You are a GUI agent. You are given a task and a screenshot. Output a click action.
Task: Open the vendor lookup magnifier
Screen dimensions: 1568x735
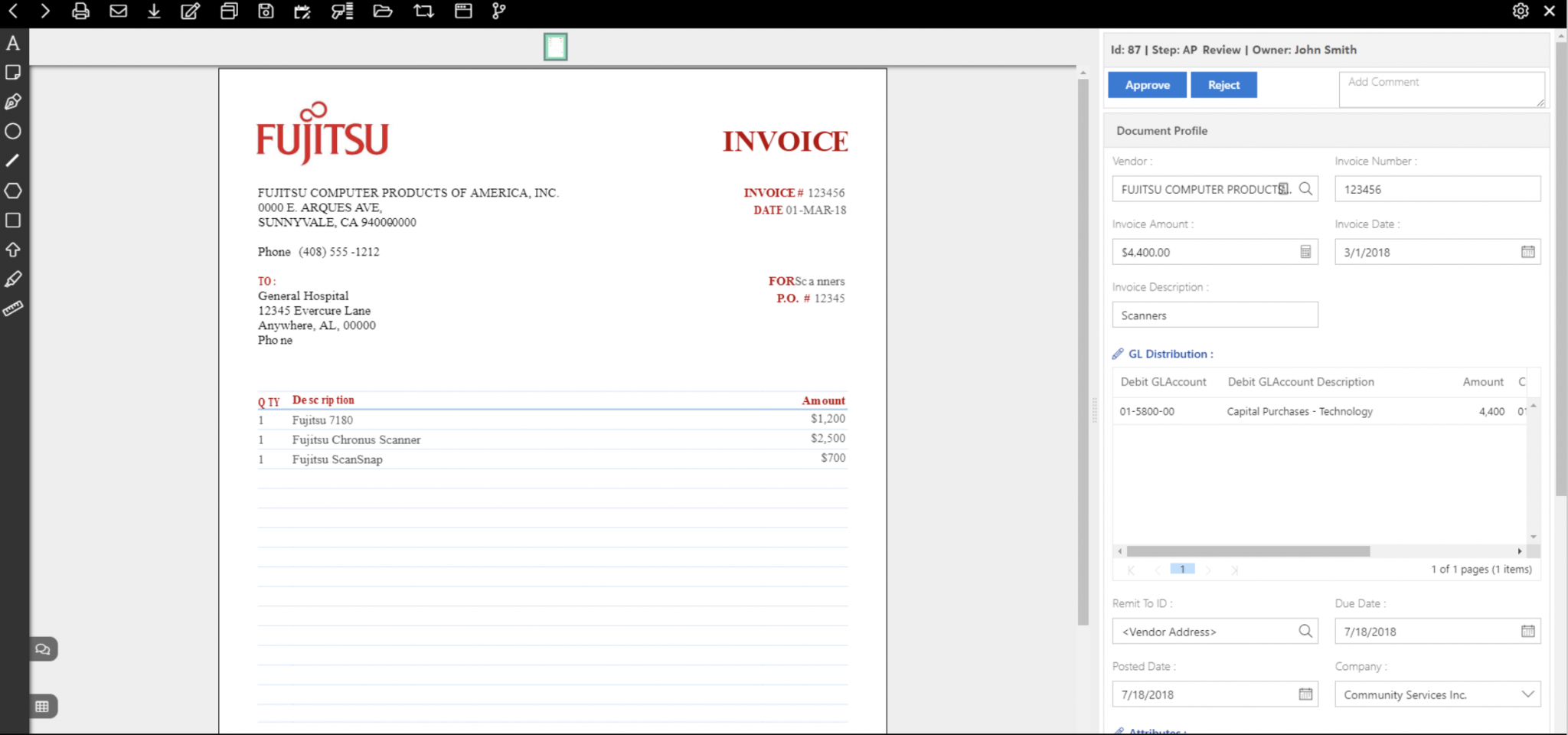pos(1305,188)
